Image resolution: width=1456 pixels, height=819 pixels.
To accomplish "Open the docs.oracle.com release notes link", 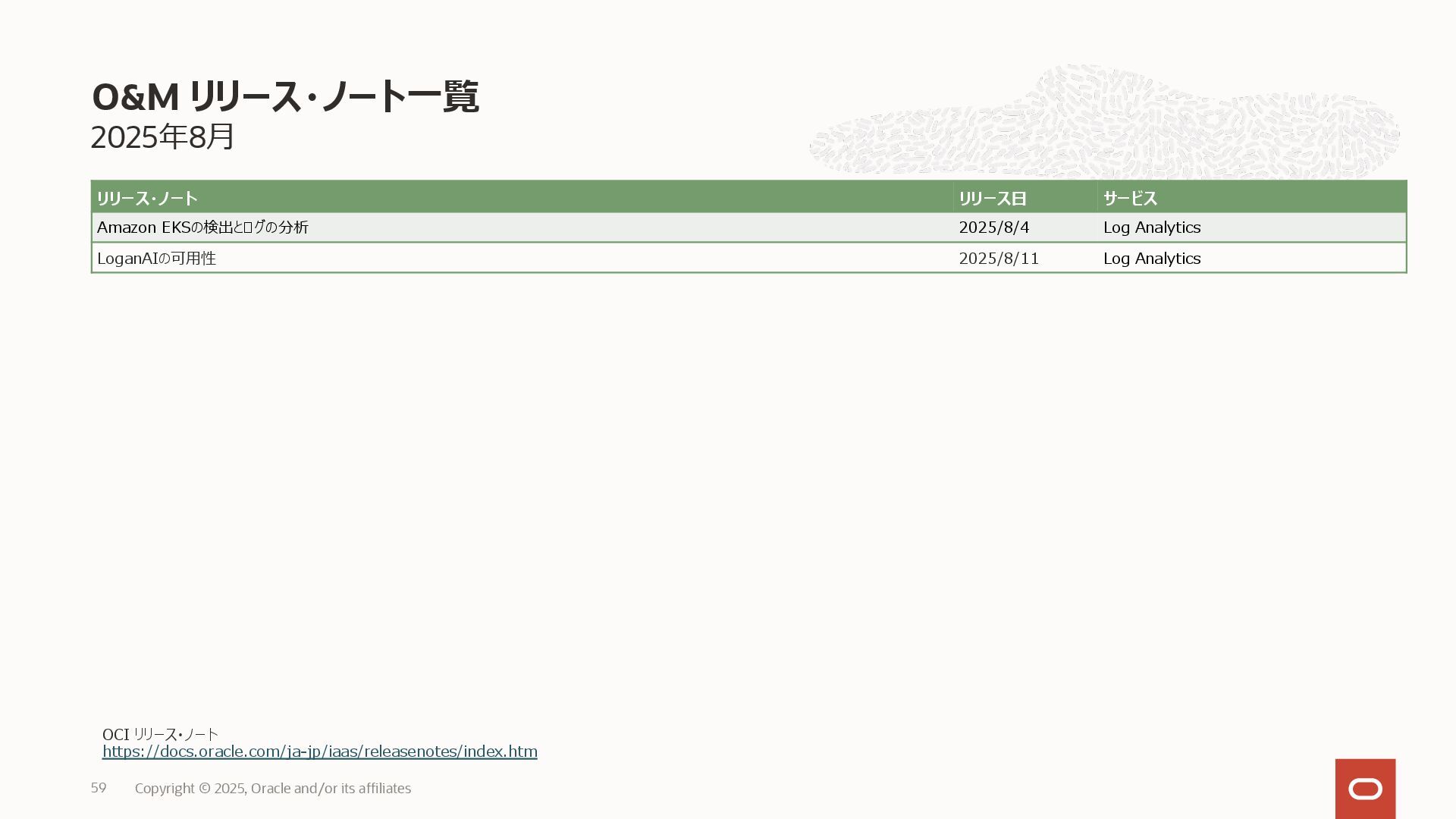I will pyautogui.click(x=319, y=751).
